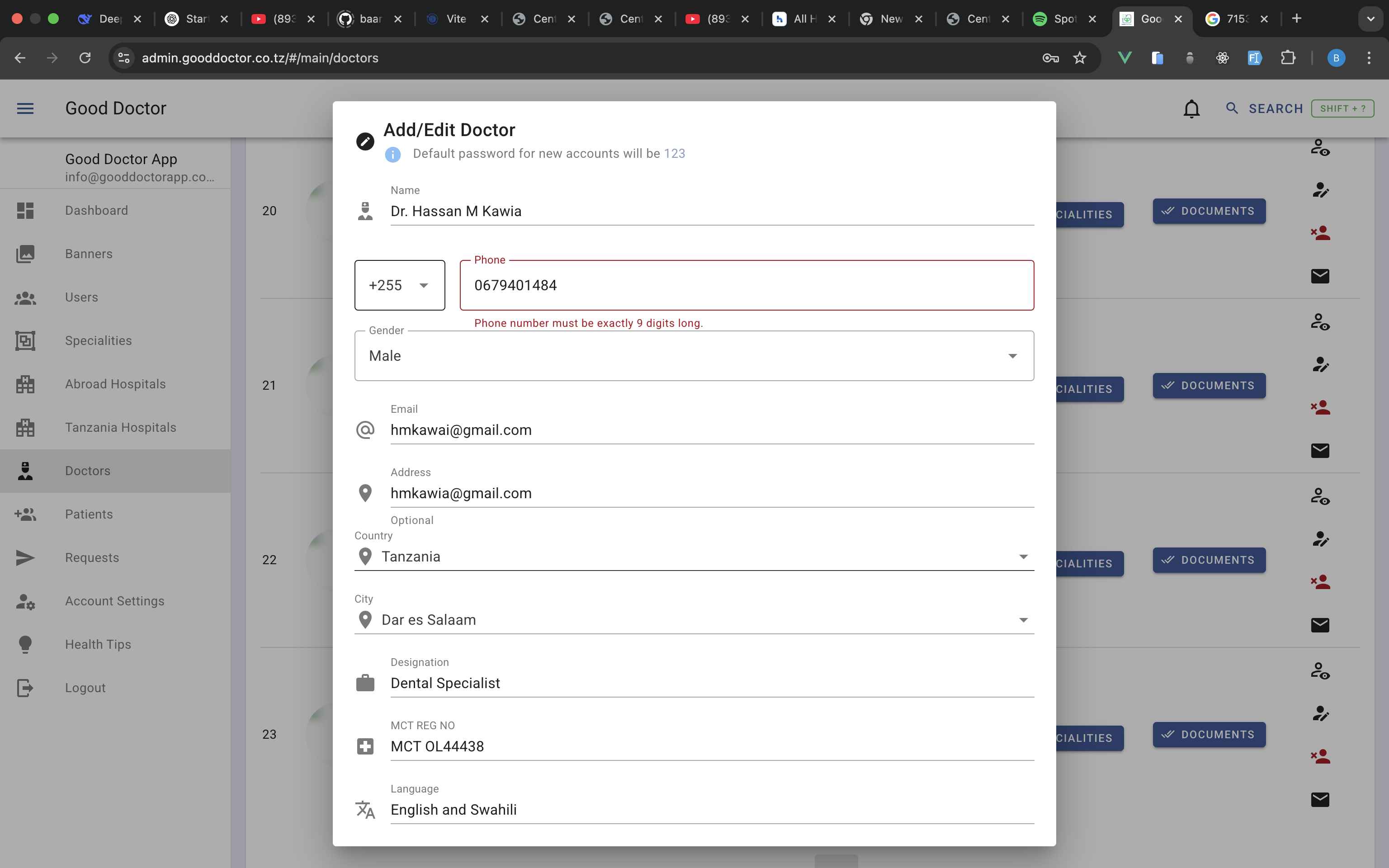Open the +255 country code dropdown
Screen dimensions: 1389x868
pos(400,285)
